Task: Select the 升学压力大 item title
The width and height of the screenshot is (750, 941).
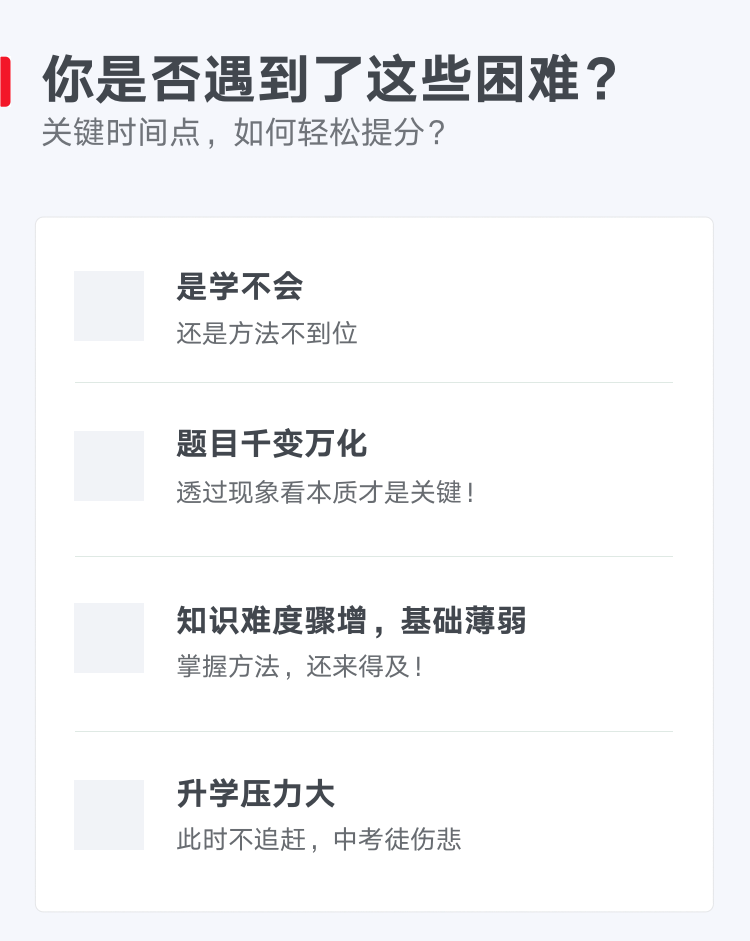Action: pos(256,793)
